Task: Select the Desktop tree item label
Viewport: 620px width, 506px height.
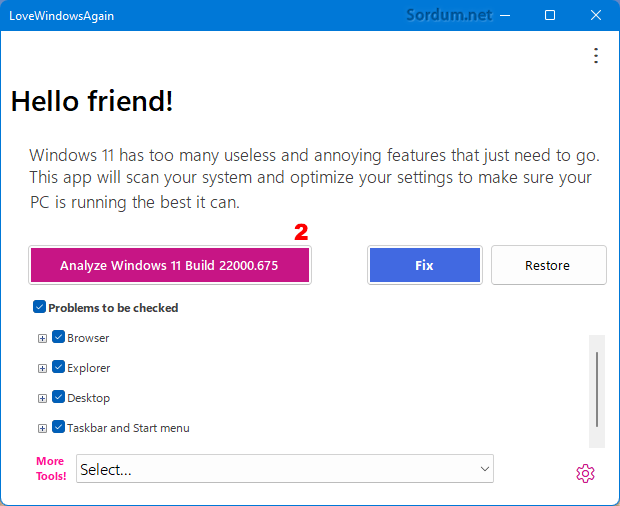Action: [89, 398]
